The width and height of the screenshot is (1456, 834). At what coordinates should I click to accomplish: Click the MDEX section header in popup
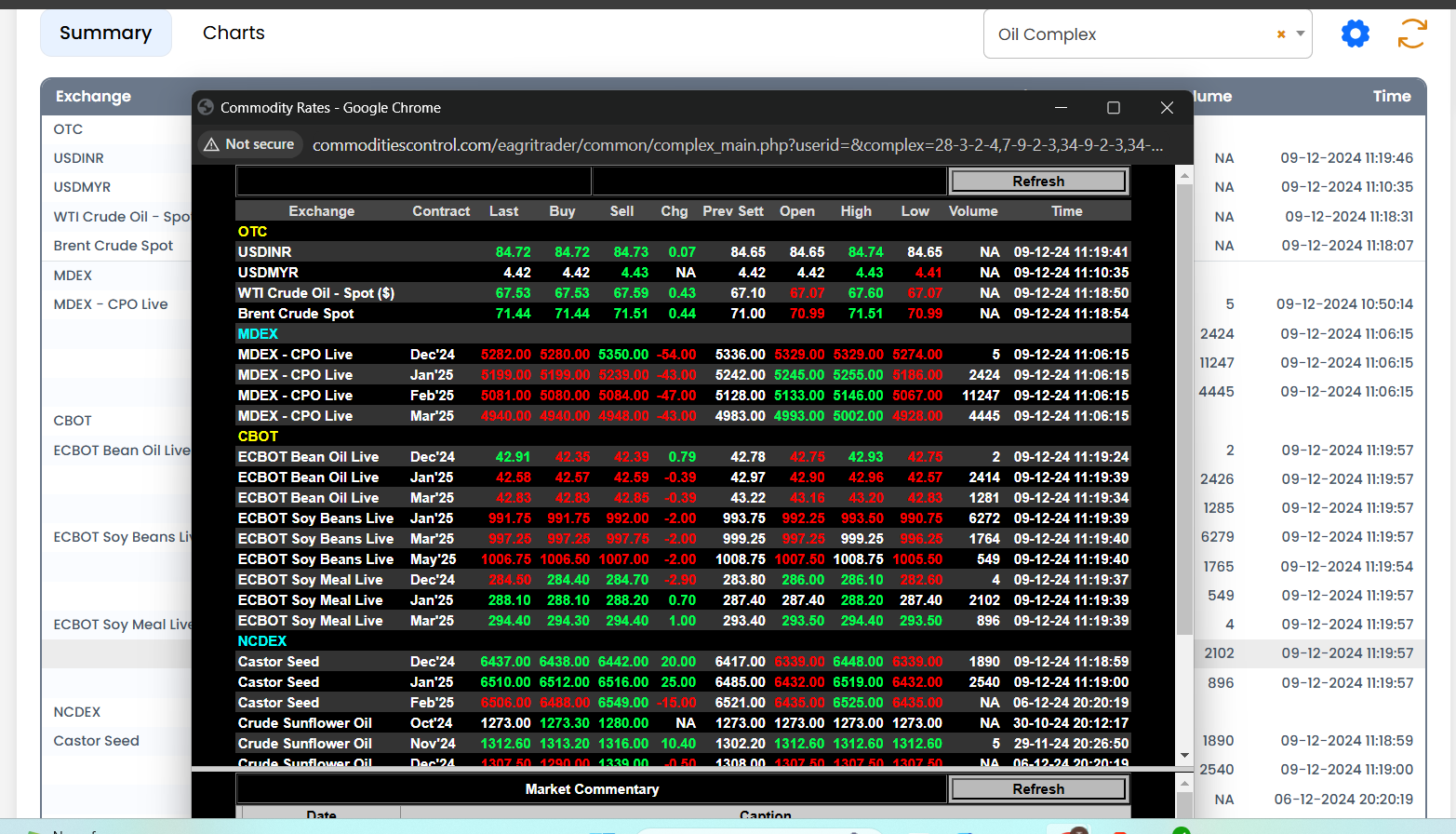[258, 334]
